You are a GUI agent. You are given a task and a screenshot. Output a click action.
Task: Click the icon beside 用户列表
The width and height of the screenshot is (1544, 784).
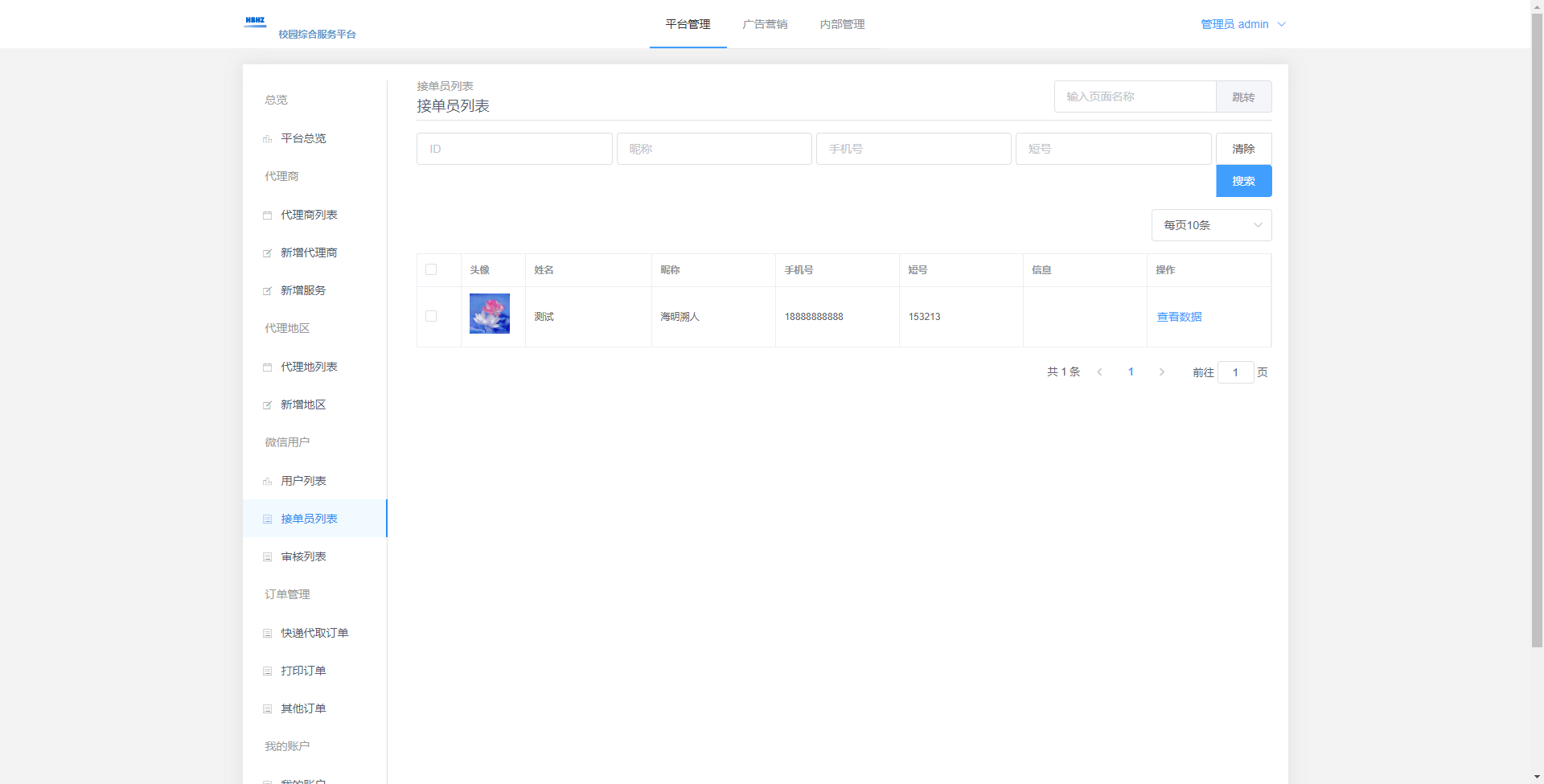point(267,482)
